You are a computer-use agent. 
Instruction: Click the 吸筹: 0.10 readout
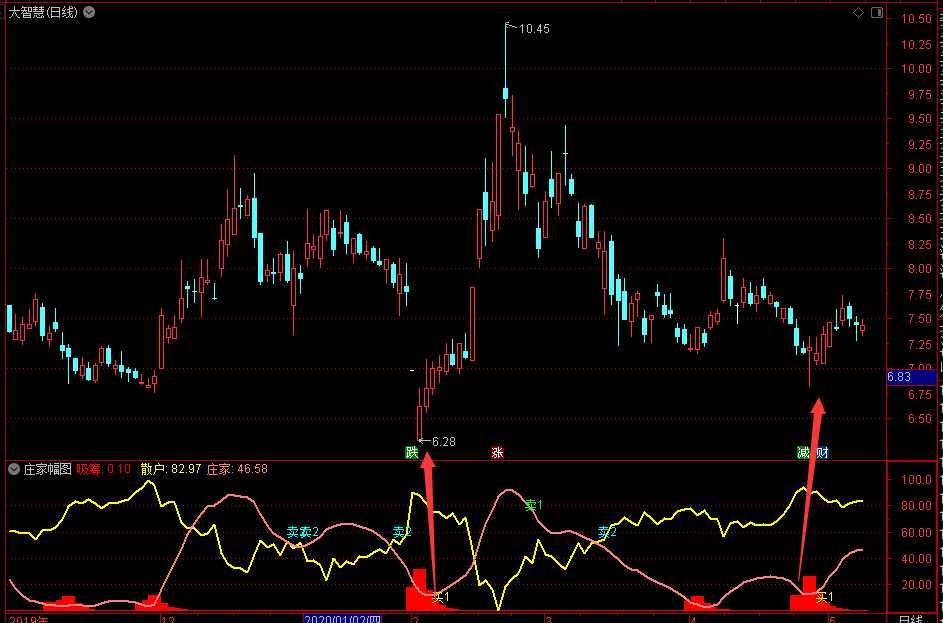(x=103, y=469)
